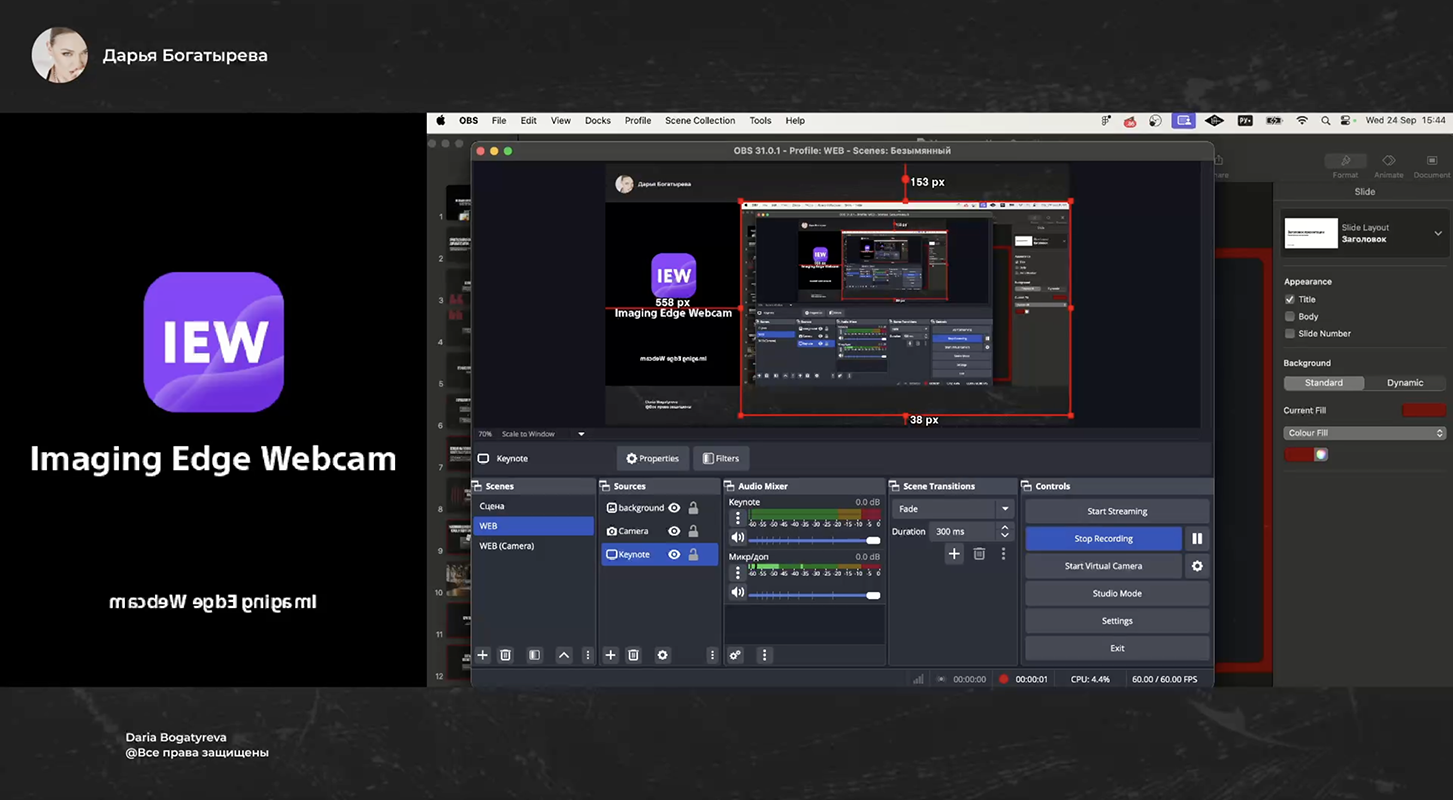Hide the background source with eye icon

674,508
